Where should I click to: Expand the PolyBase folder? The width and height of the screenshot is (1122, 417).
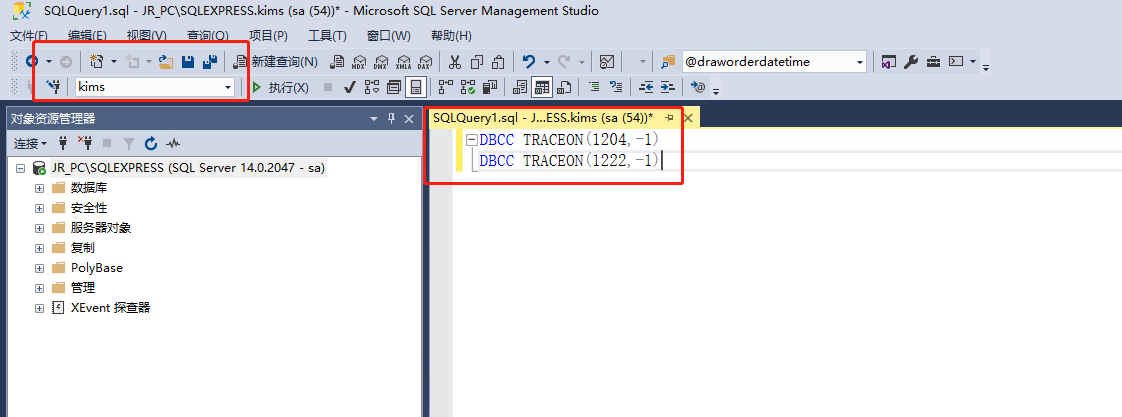pyautogui.click(x=39, y=268)
